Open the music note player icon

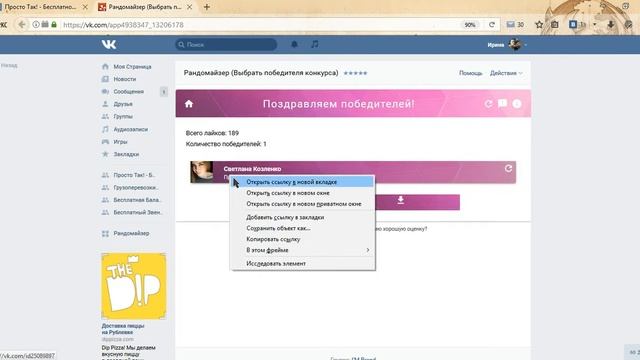314,44
